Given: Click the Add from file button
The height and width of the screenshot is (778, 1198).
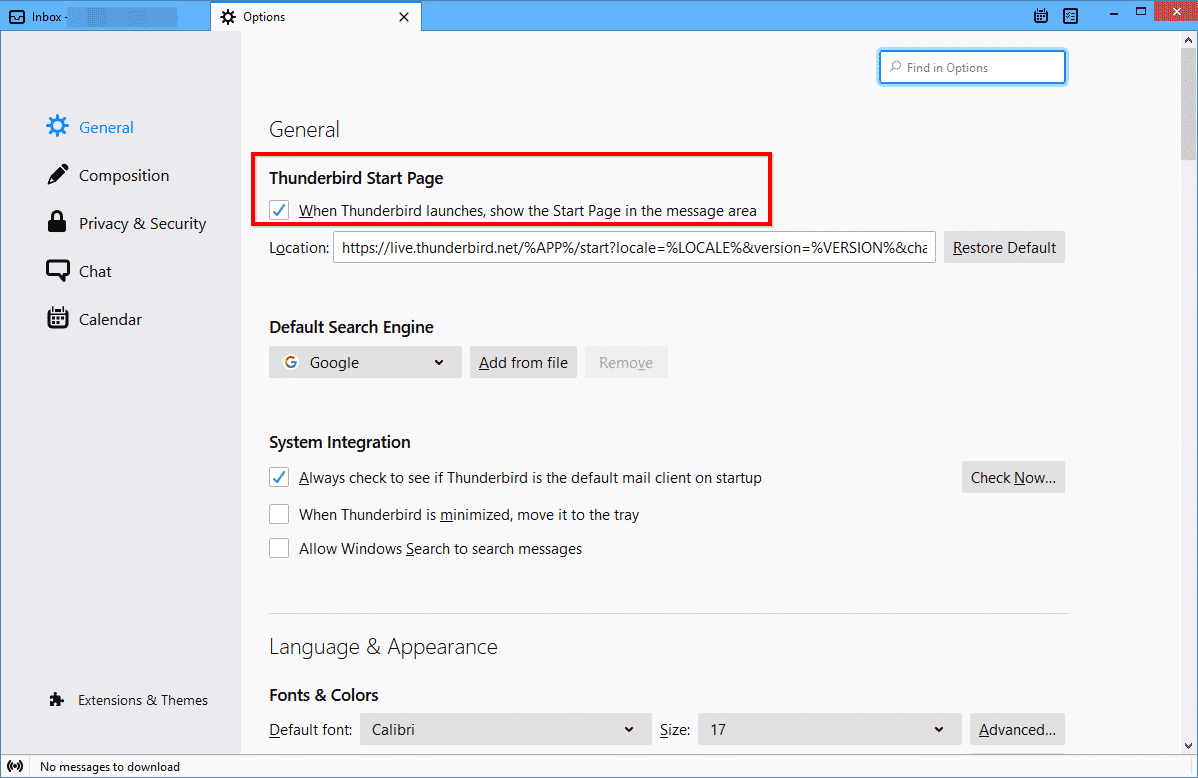Looking at the screenshot, I should coord(523,362).
